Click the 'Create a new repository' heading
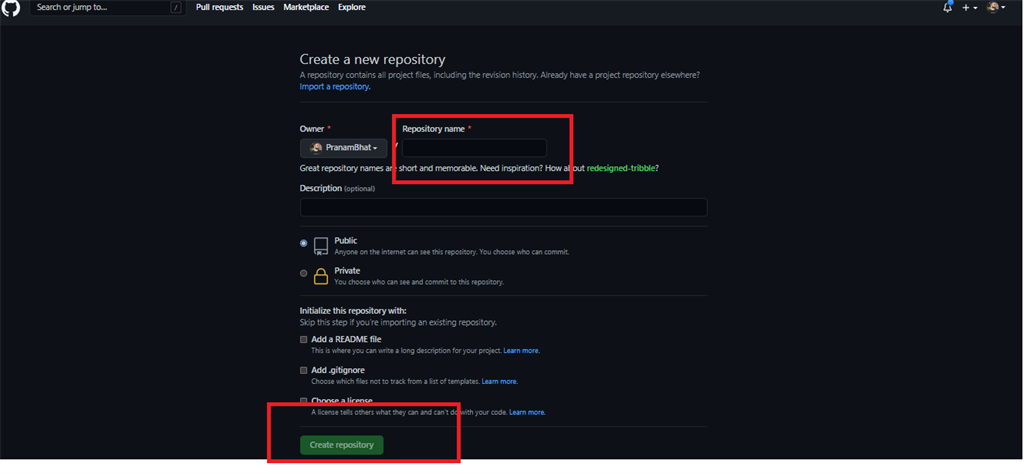This screenshot has height=474, width=1024. (x=372, y=59)
